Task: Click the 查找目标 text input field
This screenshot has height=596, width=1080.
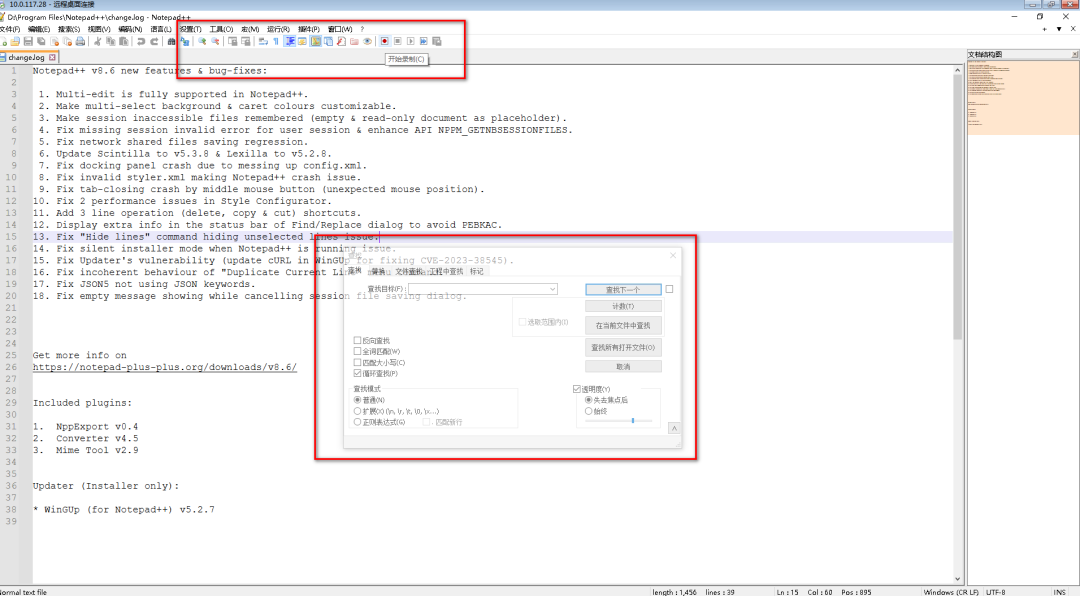Action: (478, 289)
